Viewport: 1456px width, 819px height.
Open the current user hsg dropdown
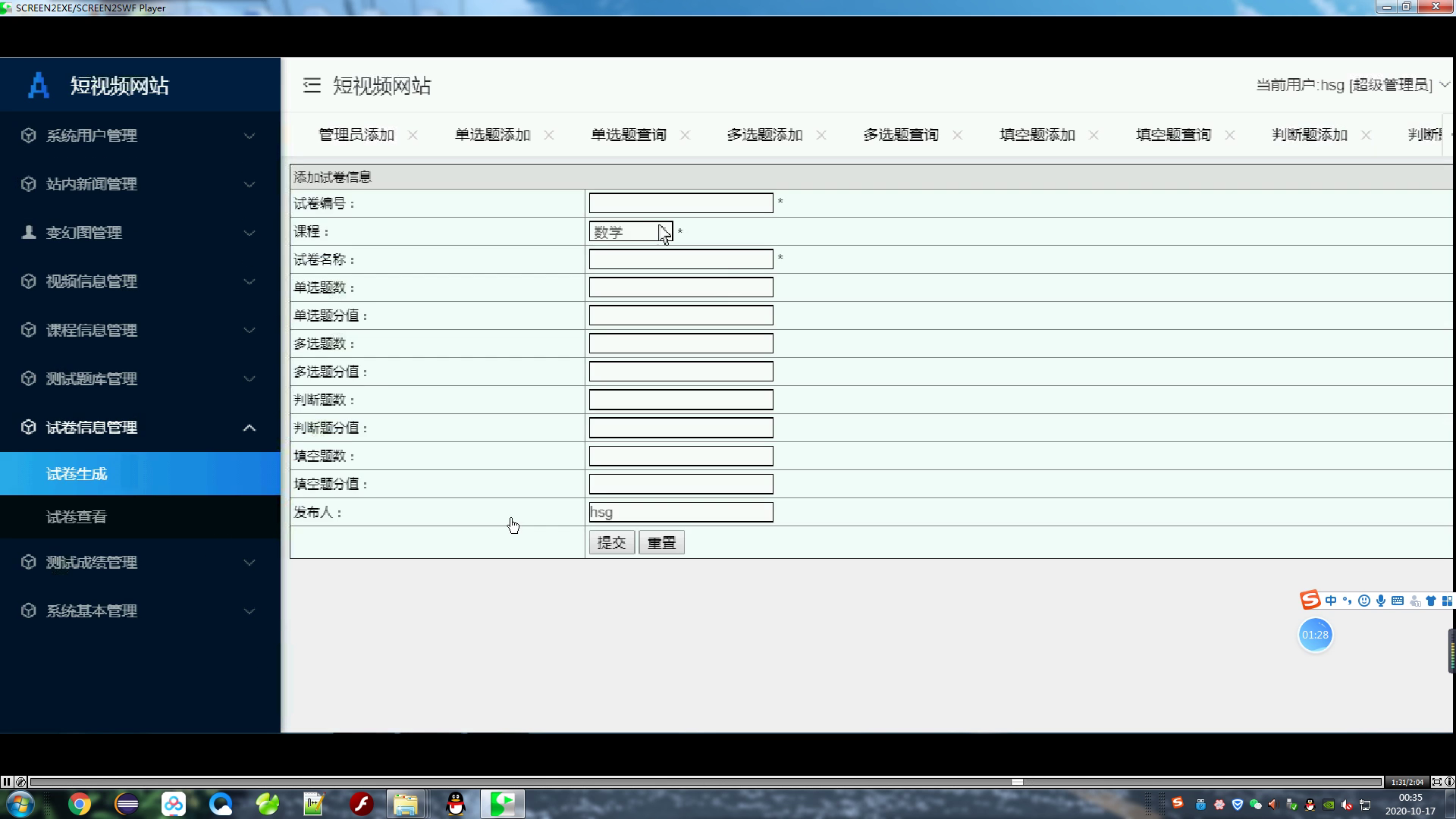(x=1353, y=85)
